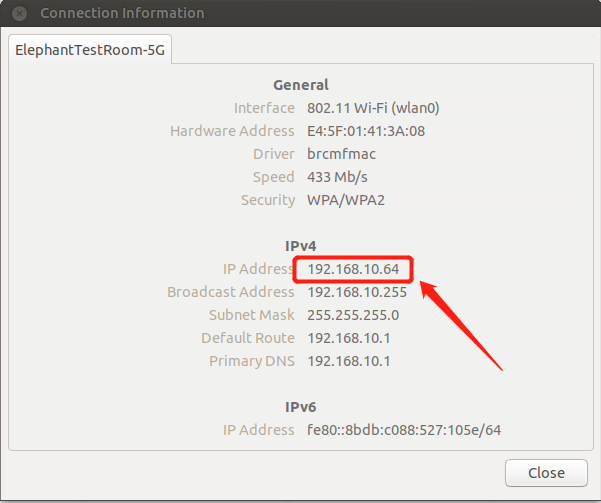
Task: Click the subnet mask 255.255.255.0
Action: (353, 315)
